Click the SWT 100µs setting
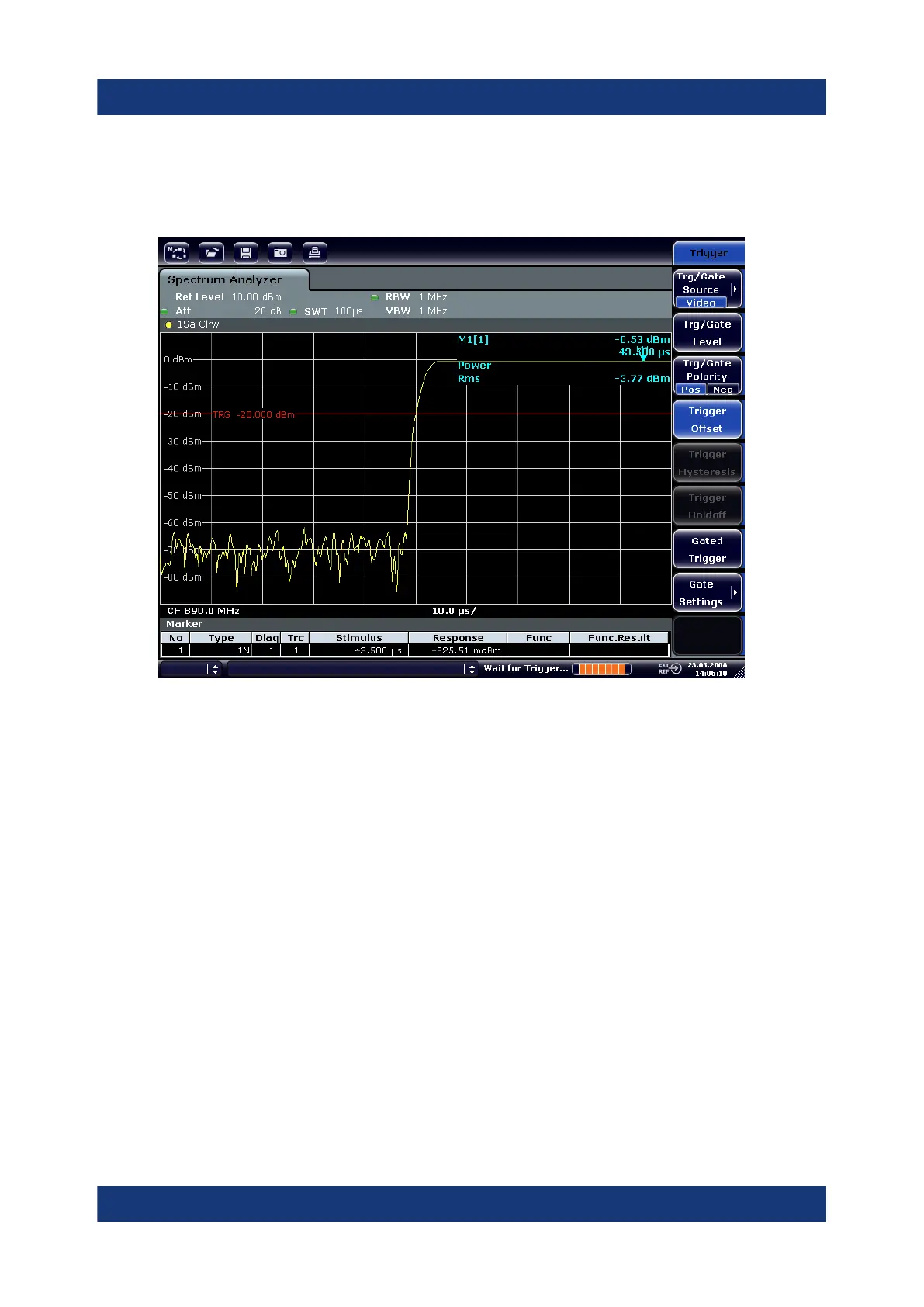This screenshot has height=1307, width=924. click(x=334, y=311)
